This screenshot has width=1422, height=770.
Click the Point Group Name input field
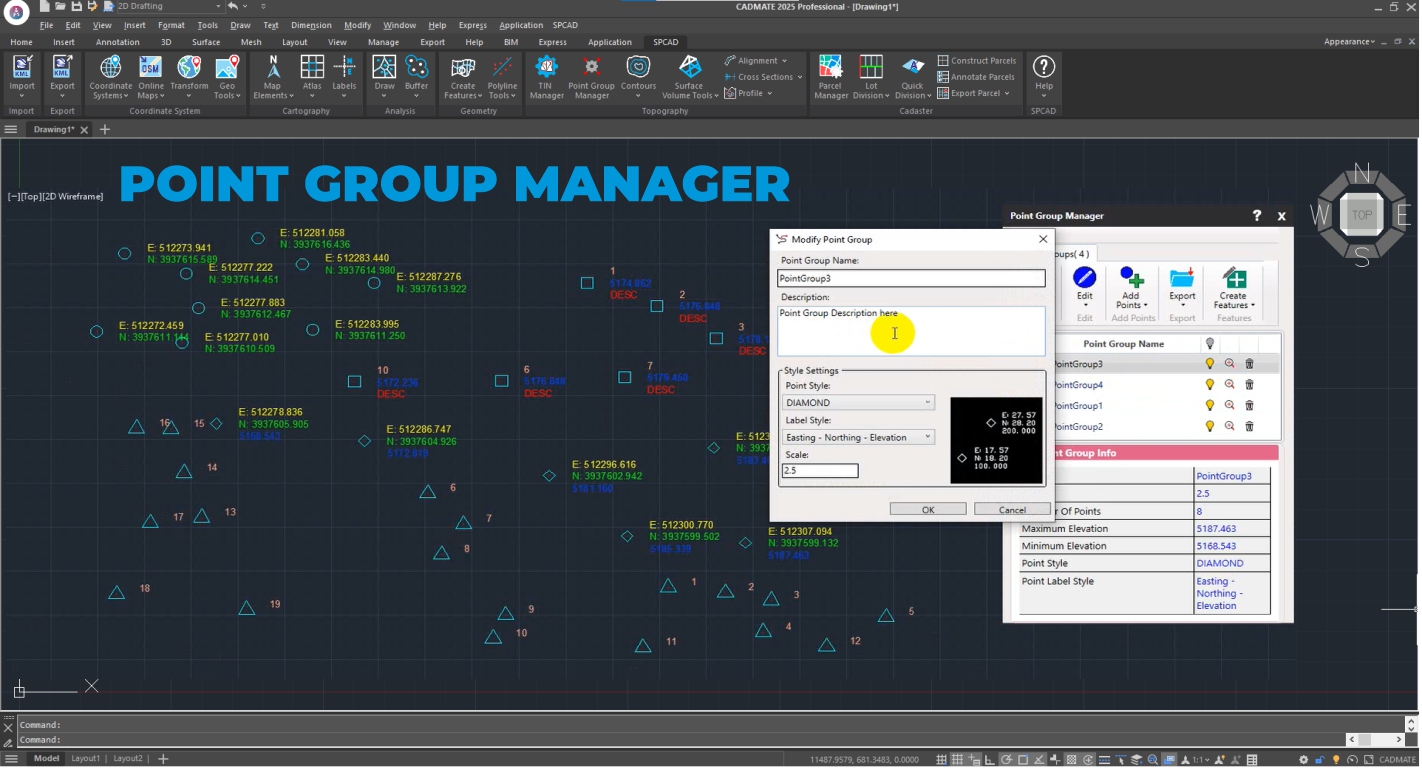point(911,279)
